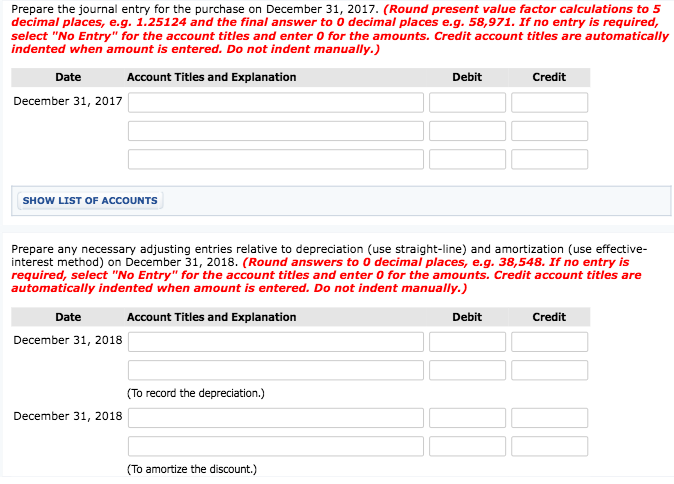This screenshot has height=484, width=674.
Task: Click first debit field of discount amortization entry
Action: coord(467,418)
